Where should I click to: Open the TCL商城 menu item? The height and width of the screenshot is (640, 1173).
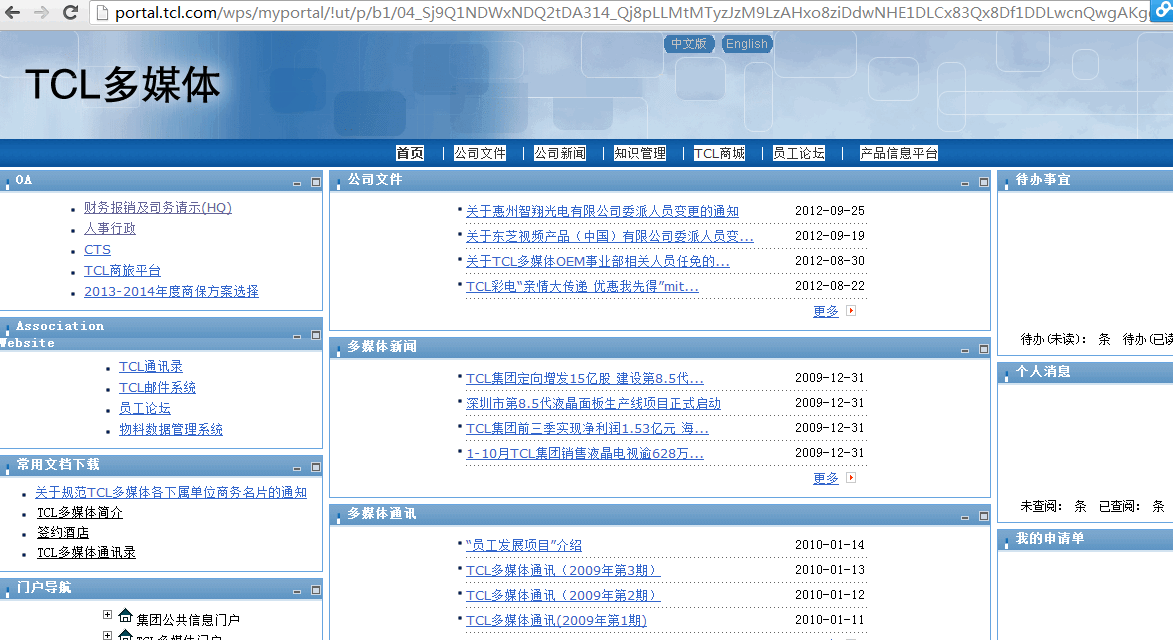click(x=719, y=153)
